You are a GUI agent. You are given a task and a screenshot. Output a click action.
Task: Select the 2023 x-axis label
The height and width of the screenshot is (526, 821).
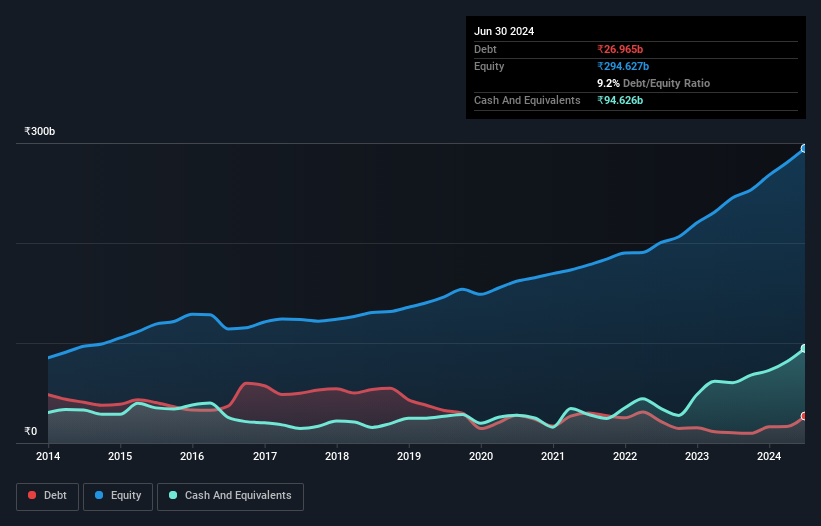tap(697, 456)
